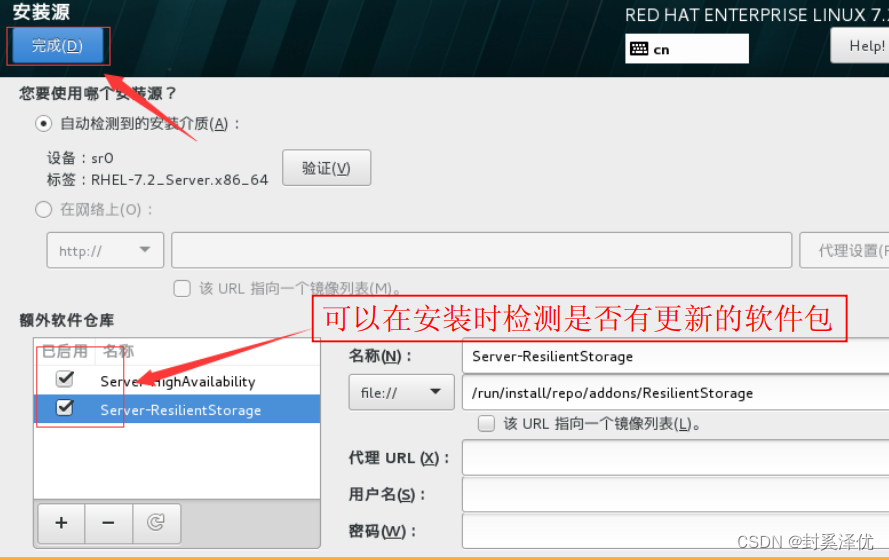The width and height of the screenshot is (889, 560).
Task: Click the repository refresh/revert icon
Action: [156, 523]
